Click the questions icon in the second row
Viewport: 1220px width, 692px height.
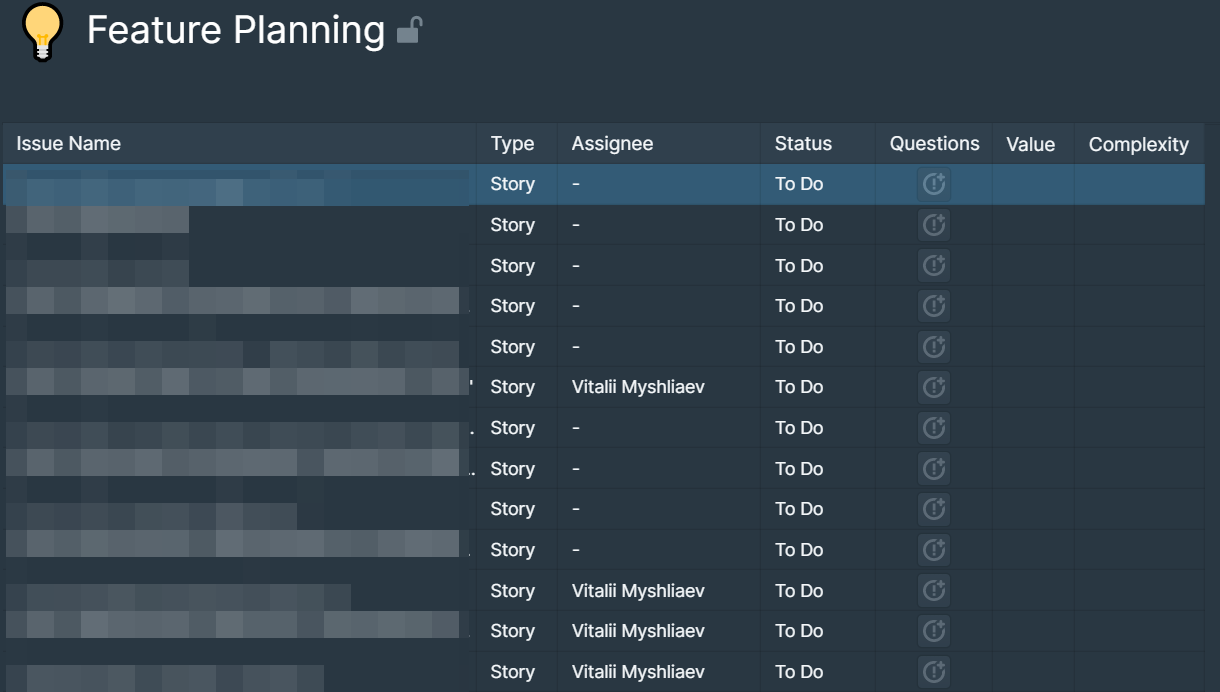(x=934, y=225)
